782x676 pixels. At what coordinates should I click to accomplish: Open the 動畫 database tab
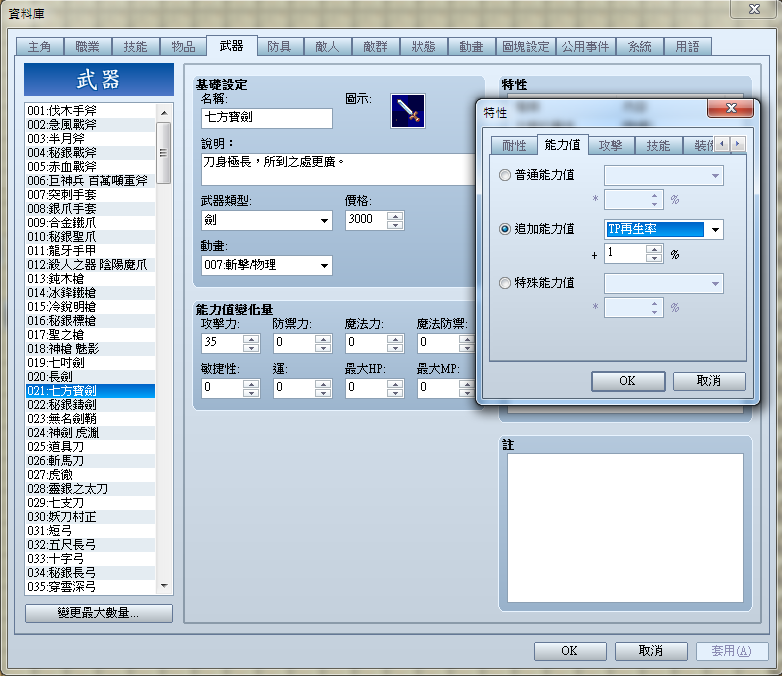tap(471, 47)
